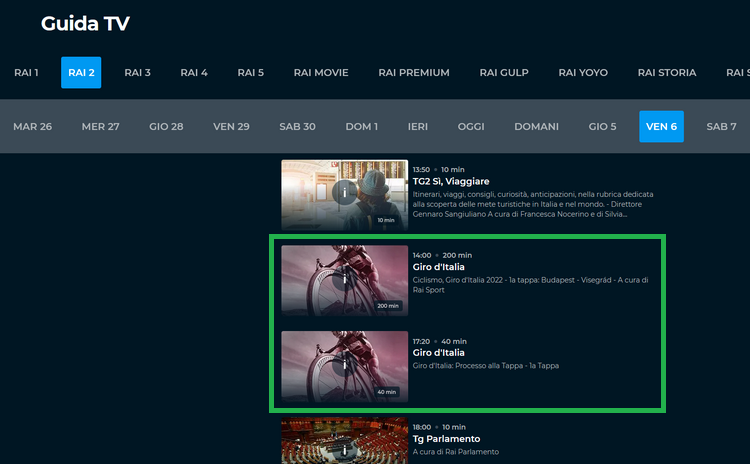
Task: Switch to RAI 4 channel
Action: 194,73
